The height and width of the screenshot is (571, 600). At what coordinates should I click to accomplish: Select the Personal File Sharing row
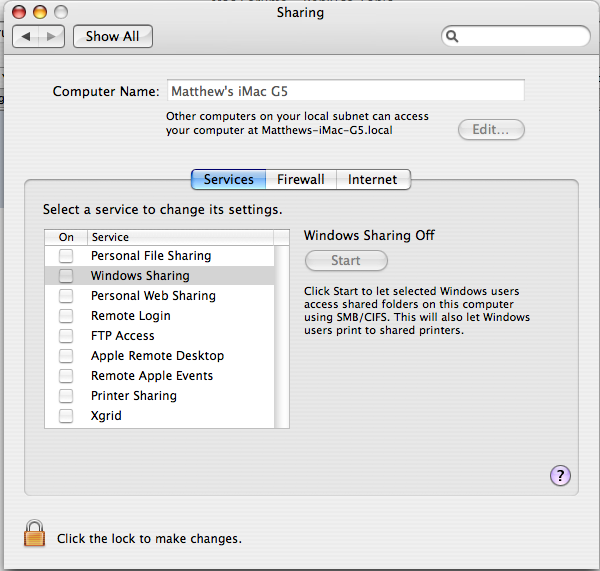click(x=160, y=256)
